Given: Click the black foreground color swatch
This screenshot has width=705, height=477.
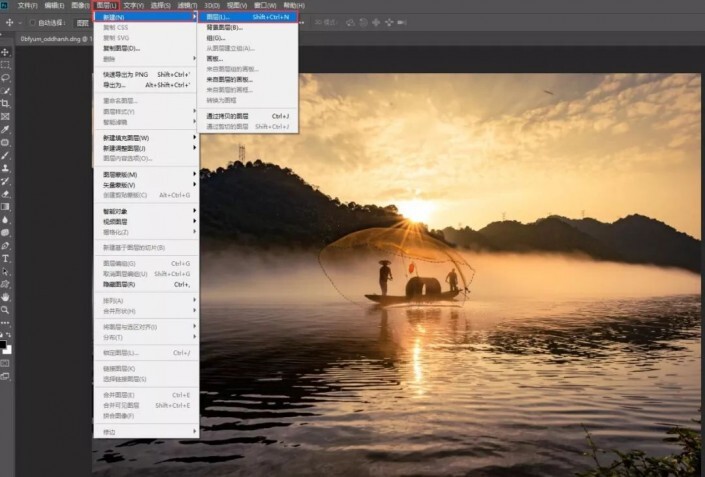Looking at the screenshot, I should click(x=4, y=345).
